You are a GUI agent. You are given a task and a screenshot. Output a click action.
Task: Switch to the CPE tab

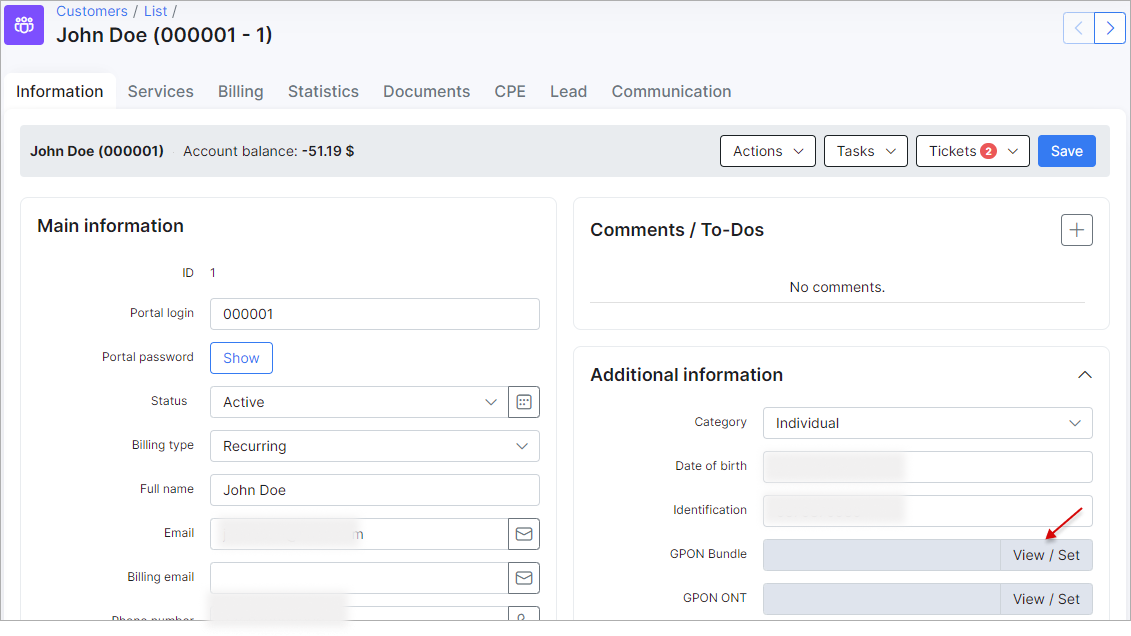(510, 92)
